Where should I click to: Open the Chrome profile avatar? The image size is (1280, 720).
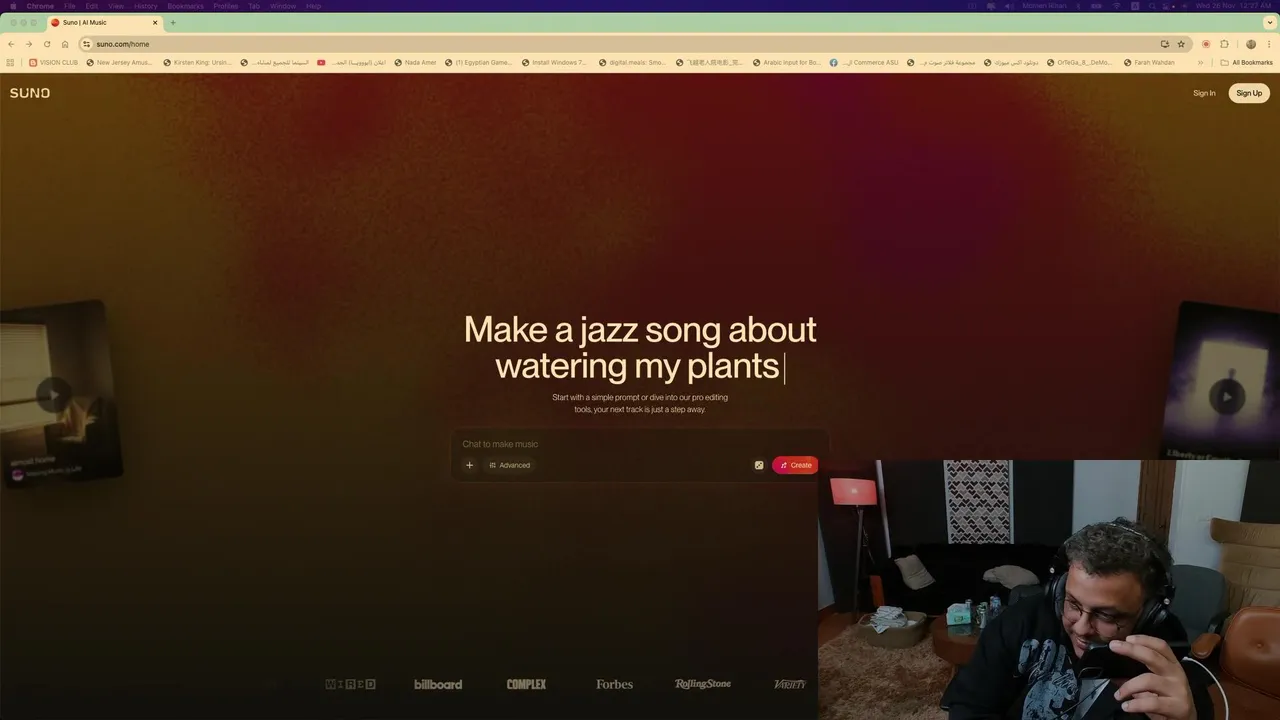(x=1251, y=44)
